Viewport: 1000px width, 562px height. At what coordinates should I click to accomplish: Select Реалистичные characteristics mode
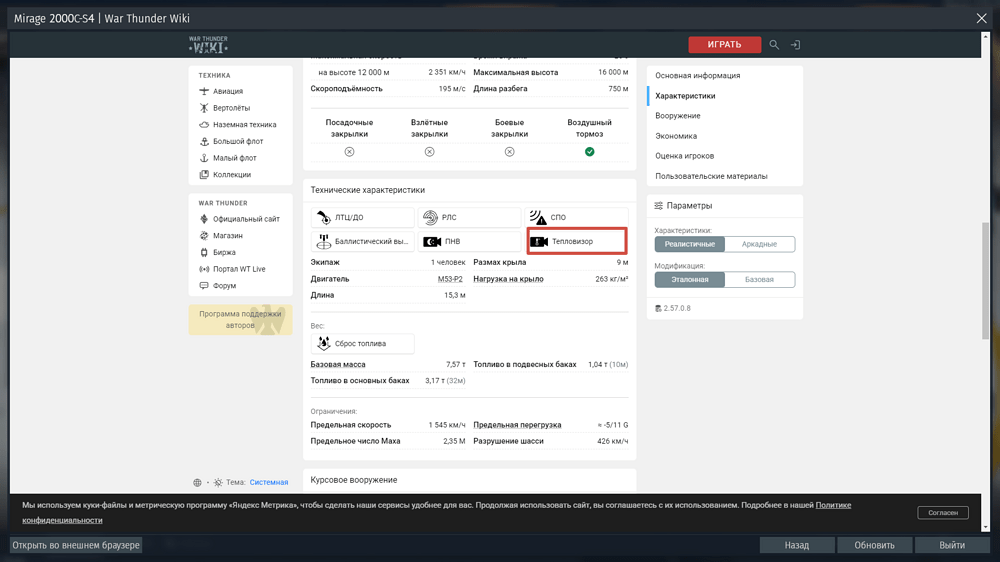tap(689, 244)
